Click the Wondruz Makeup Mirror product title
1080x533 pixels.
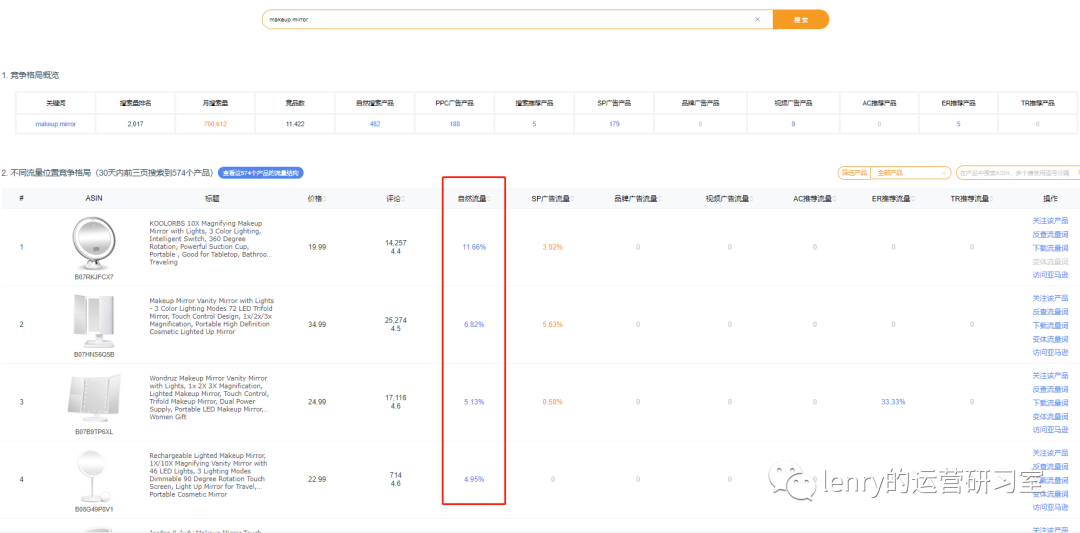pyautogui.click(x=211, y=397)
